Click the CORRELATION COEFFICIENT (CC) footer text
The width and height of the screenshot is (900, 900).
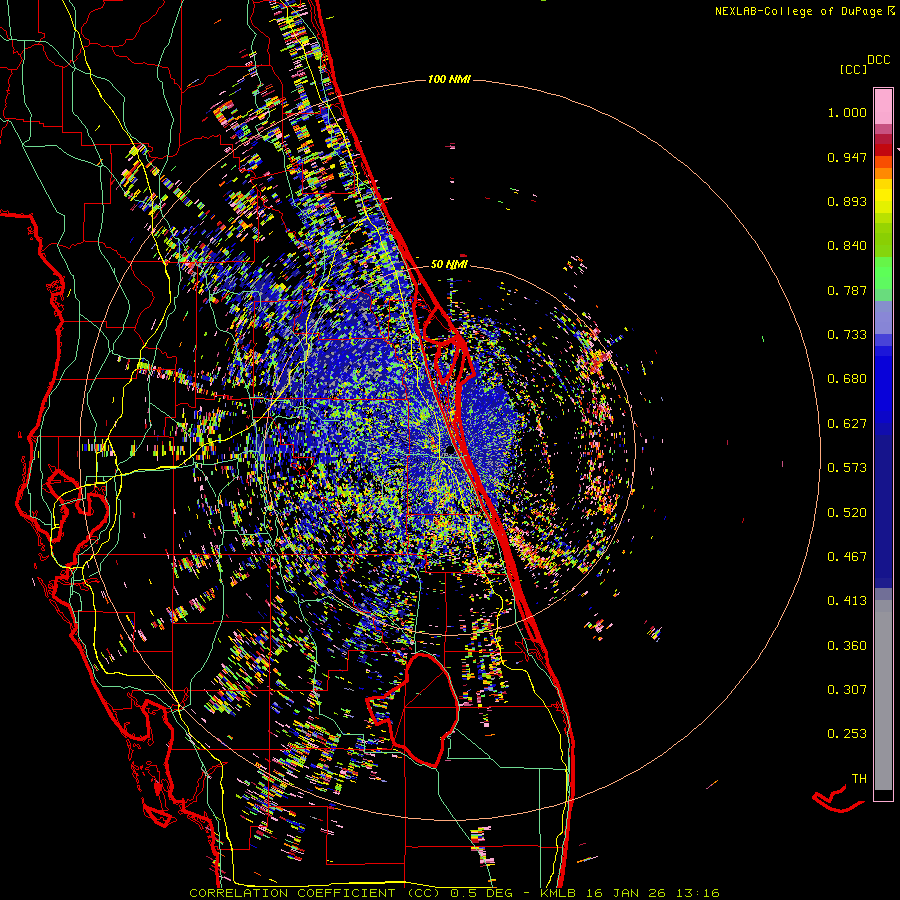click(315, 893)
